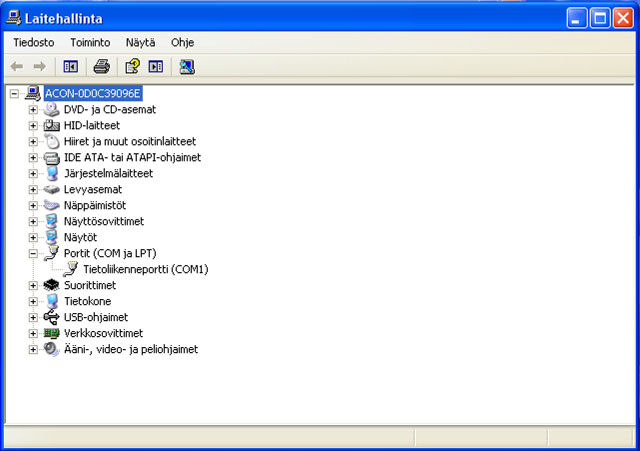Image resolution: width=640 pixels, height=451 pixels.
Task: Click the mouse icon for Hiiret
Action: (x=51, y=141)
